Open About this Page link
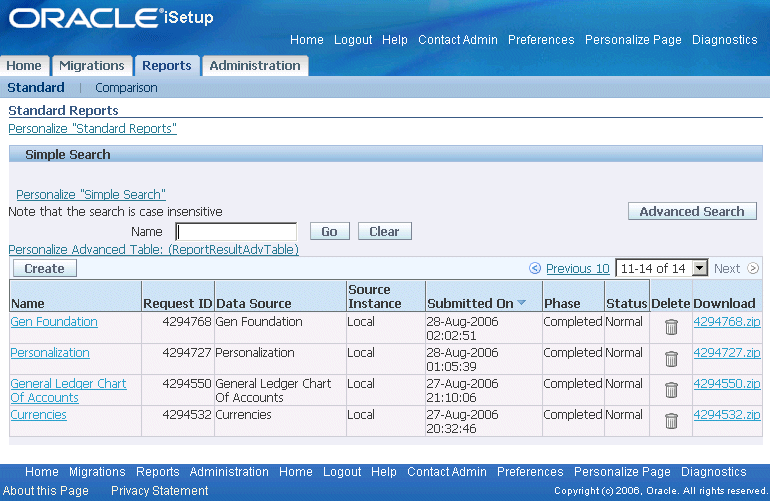Viewport: 770px width, 501px height. point(46,491)
